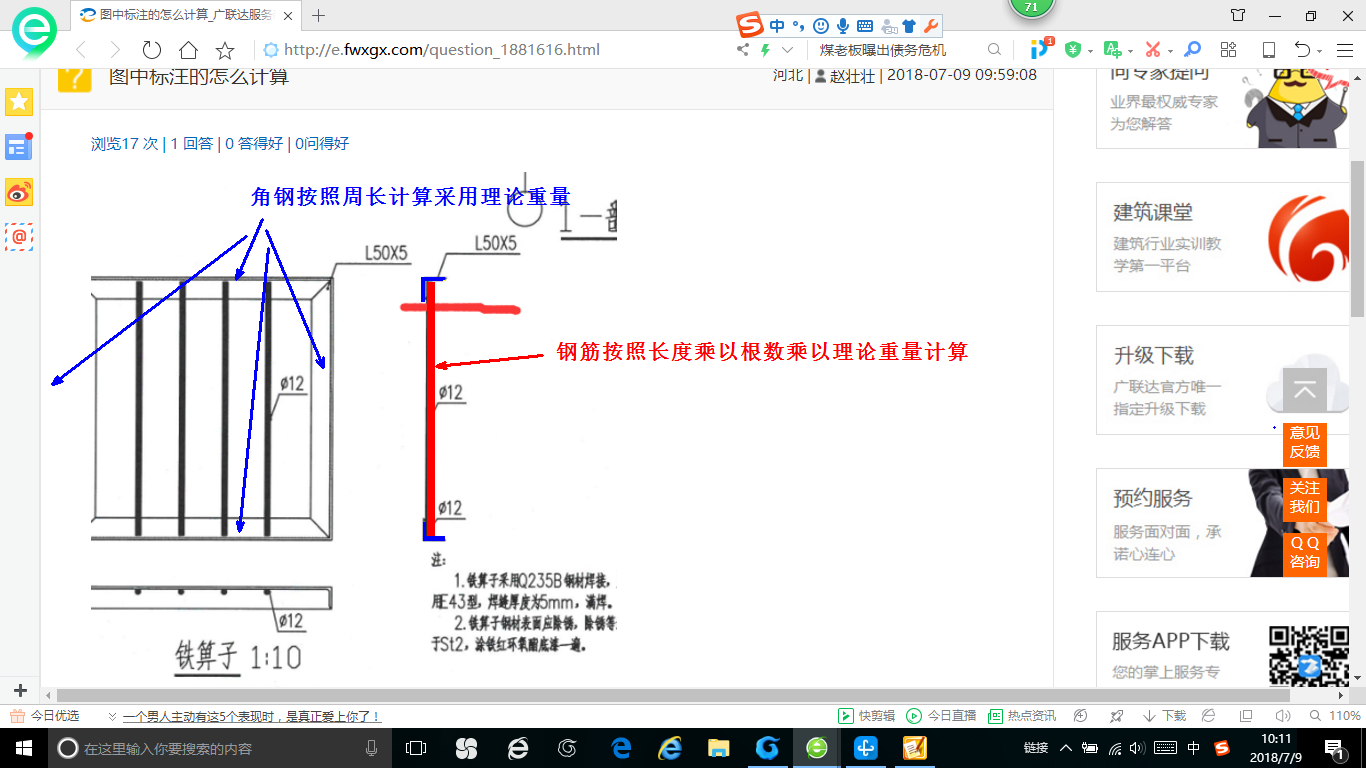Open the green shield payment protection icon
Viewport: 1366px width, 768px height.
click(1073, 50)
